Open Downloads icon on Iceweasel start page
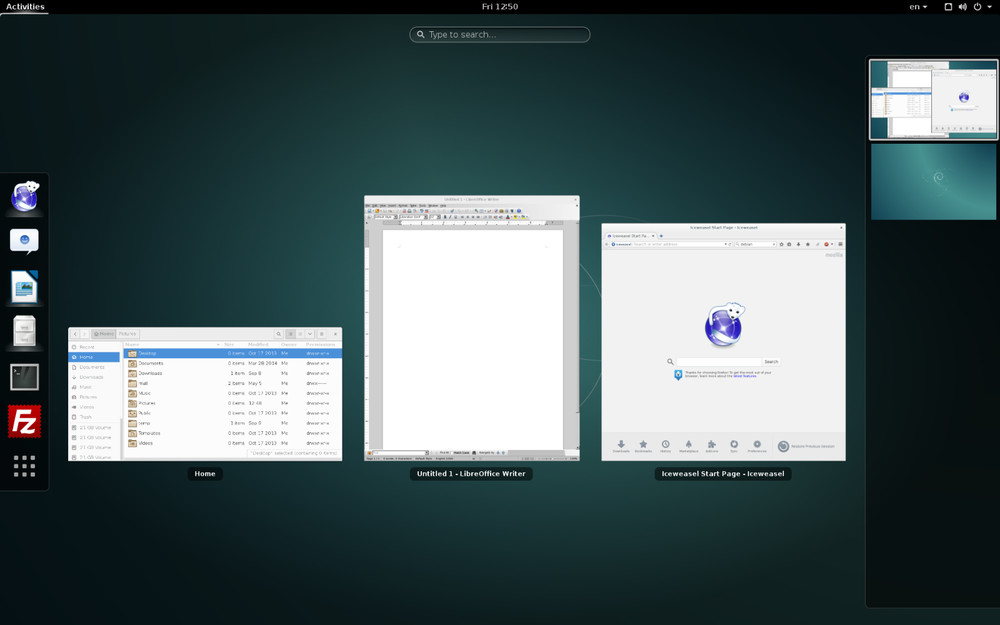 621,444
